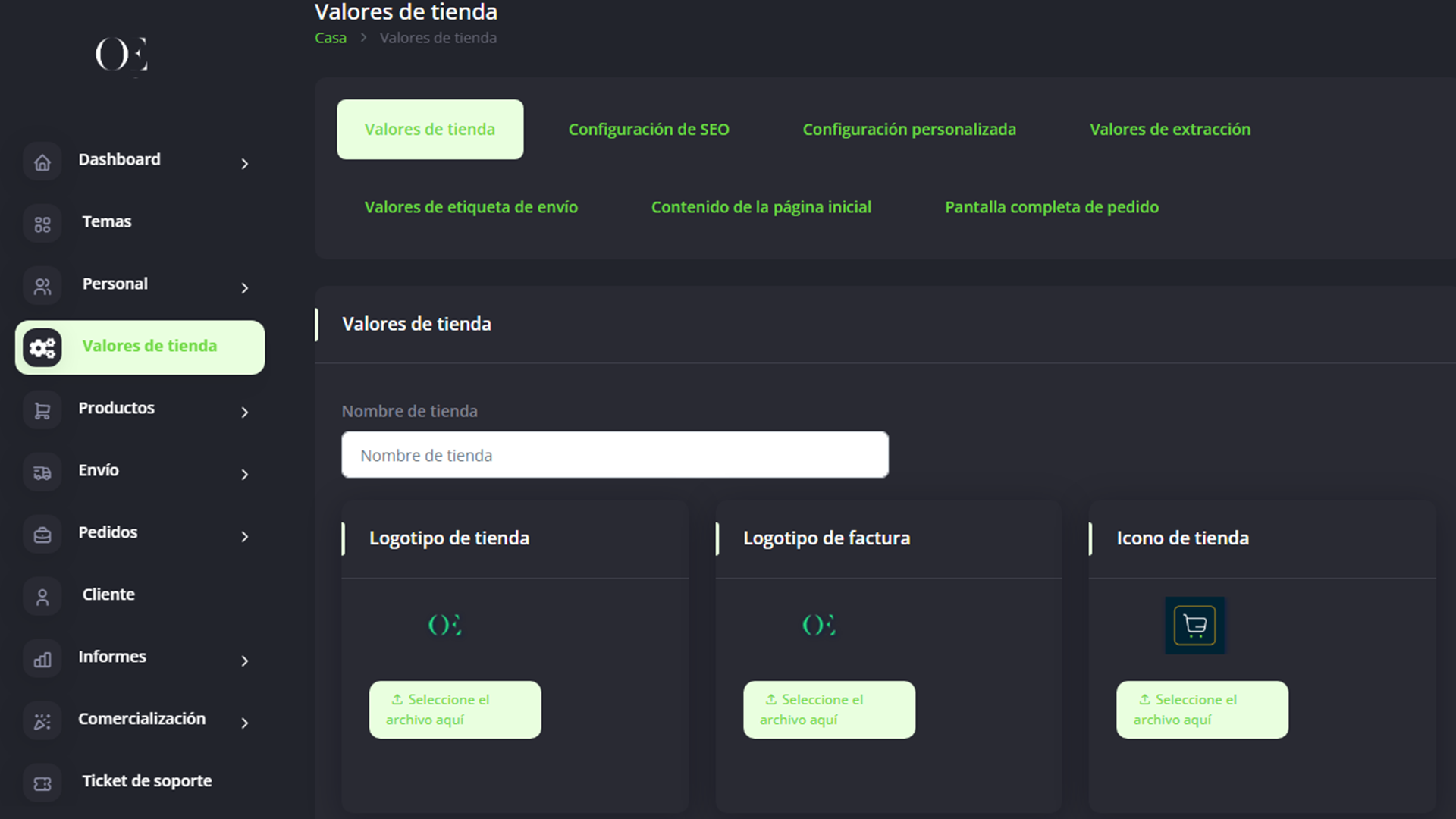This screenshot has width=1456, height=819.
Task: Expand the Pedidos submenu chevron
Action: point(244,537)
